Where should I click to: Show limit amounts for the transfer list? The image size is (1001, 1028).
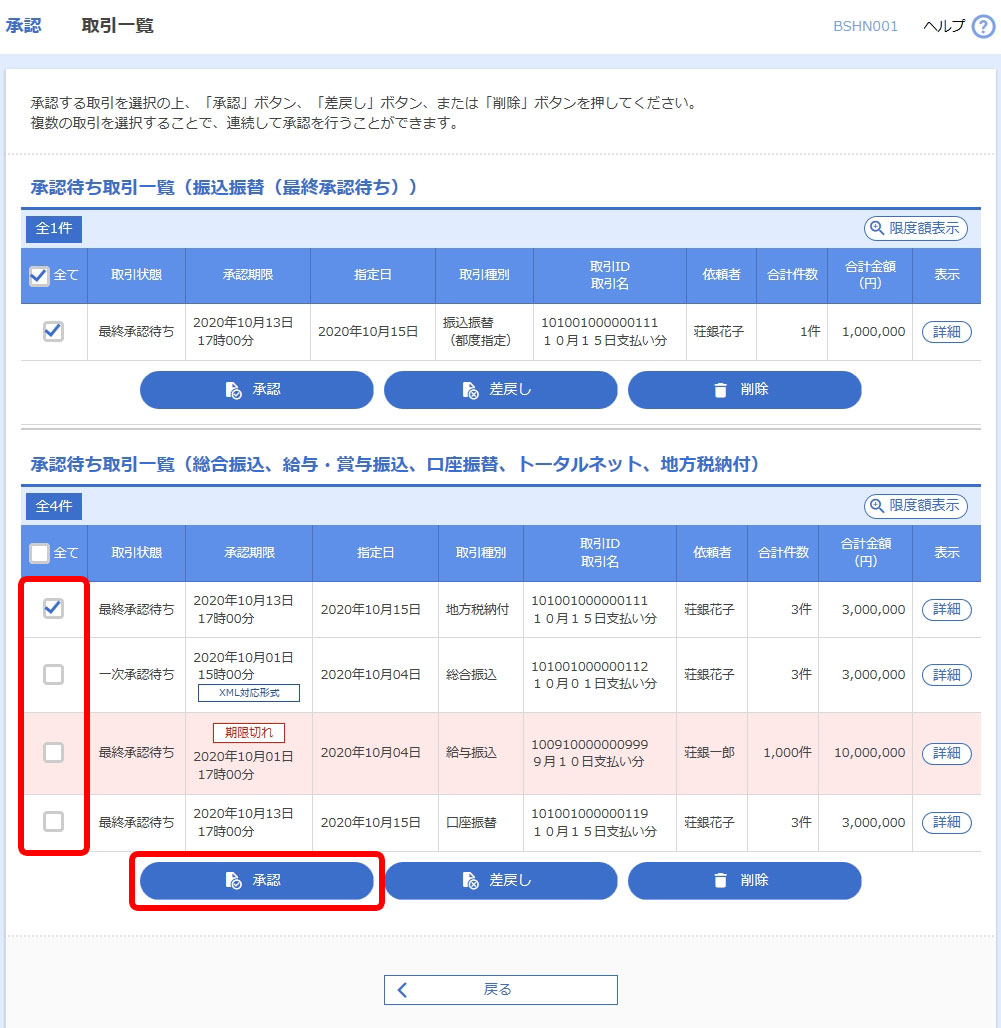click(x=915, y=229)
